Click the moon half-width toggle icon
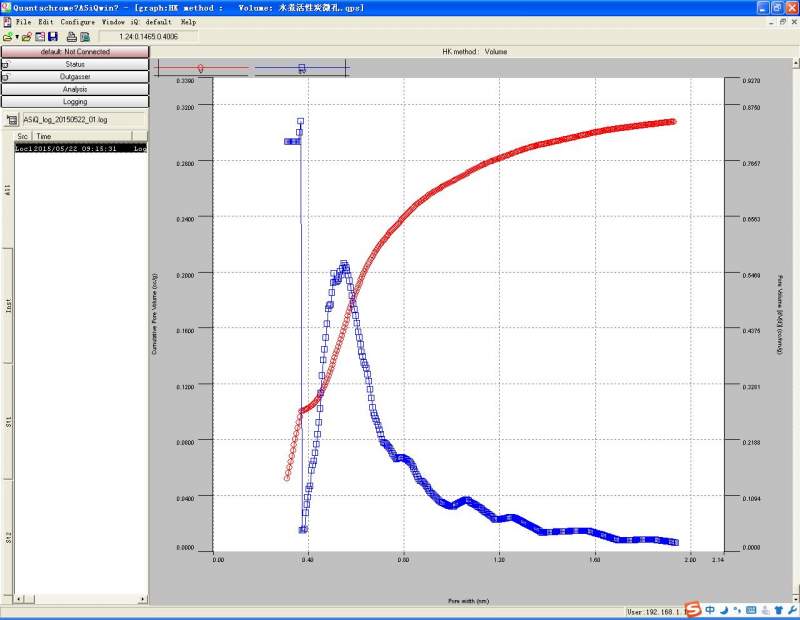The width and height of the screenshot is (800, 620). [x=724, y=610]
